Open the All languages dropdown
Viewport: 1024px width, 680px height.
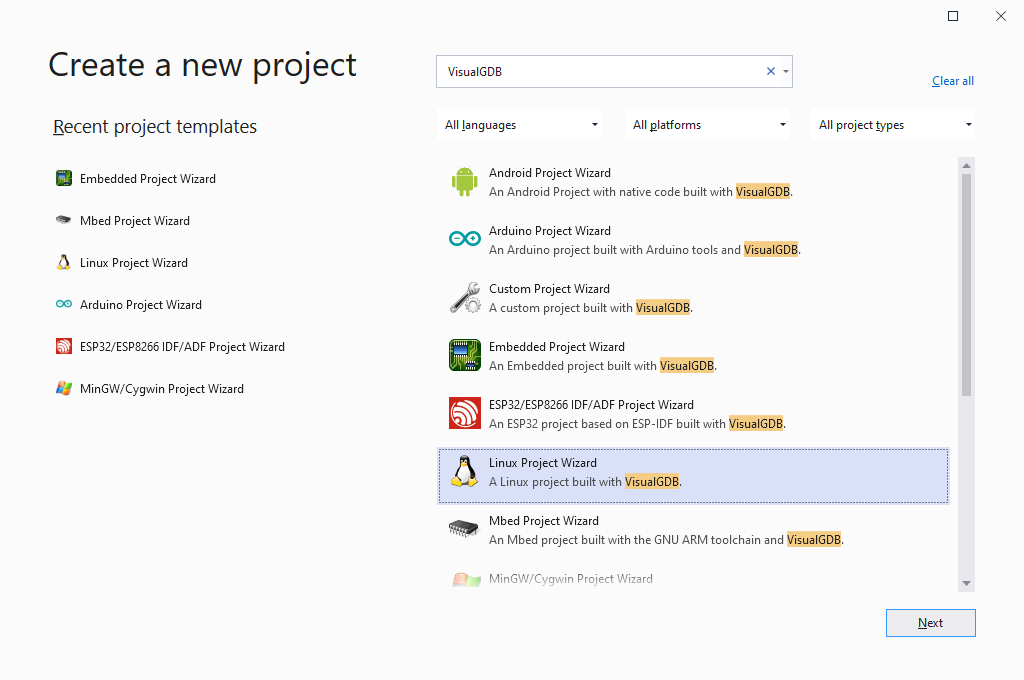coord(519,124)
